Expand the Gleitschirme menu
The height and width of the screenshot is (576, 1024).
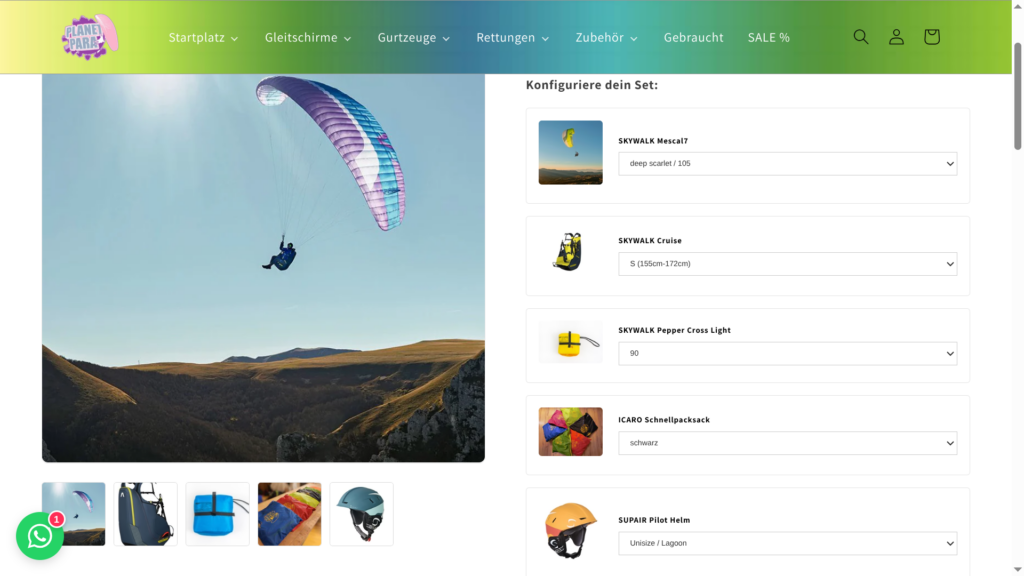click(308, 38)
